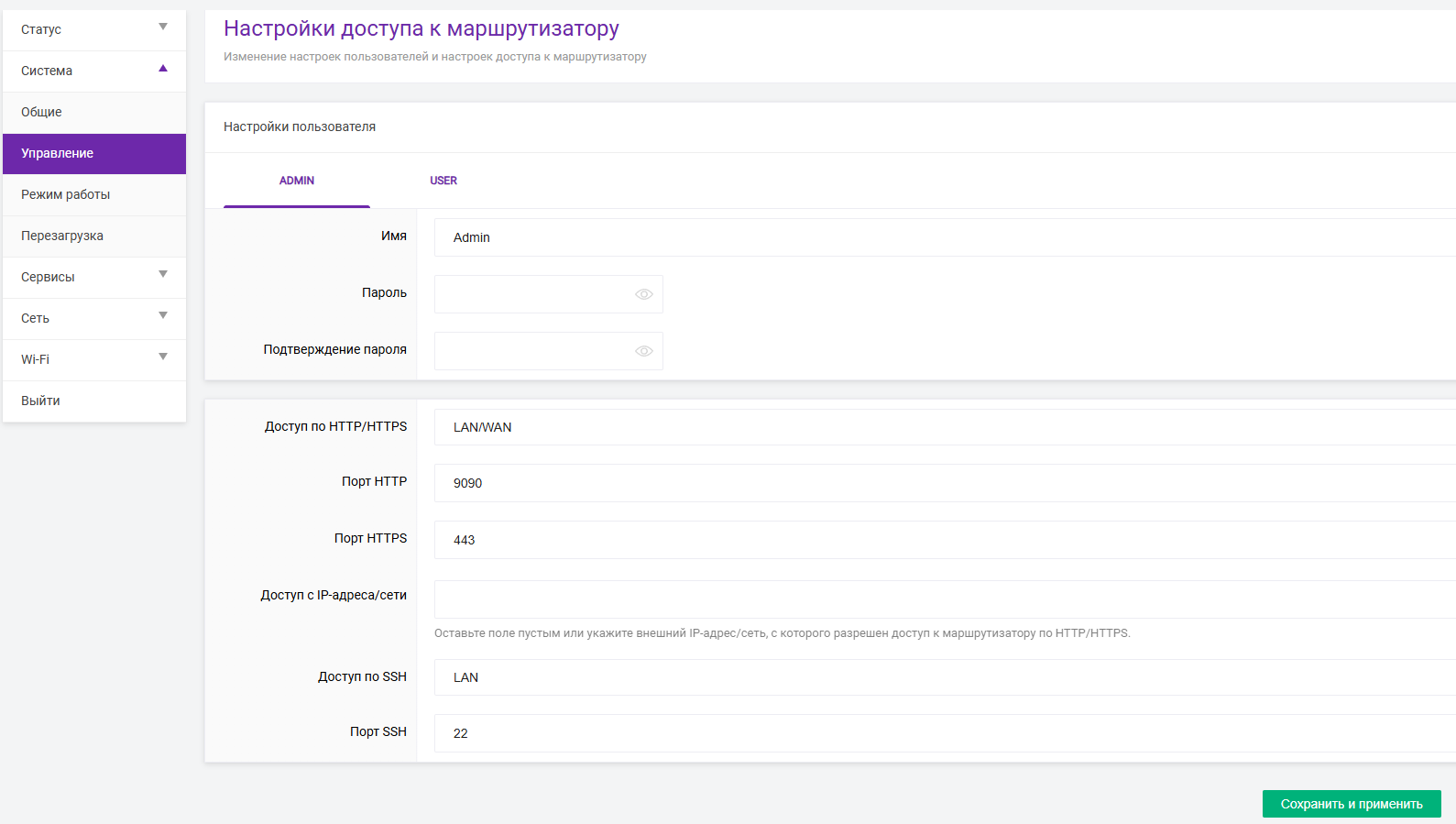The width and height of the screenshot is (1456, 824).
Task: Open Режим работы page
Action: (x=66, y=194)
